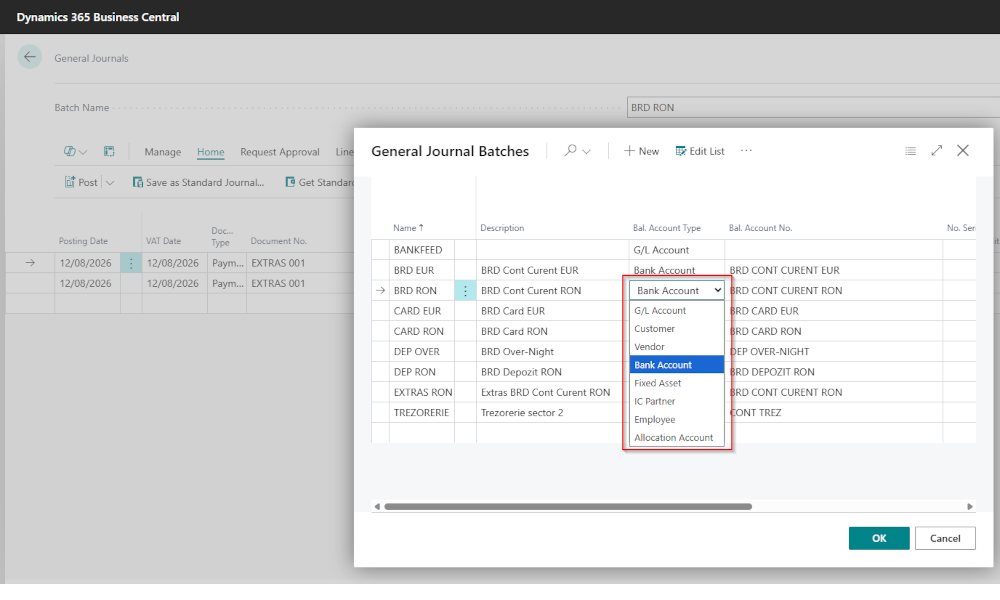
Task: Open more options ellipsis in dialog header
Action: tap(746, 150)
